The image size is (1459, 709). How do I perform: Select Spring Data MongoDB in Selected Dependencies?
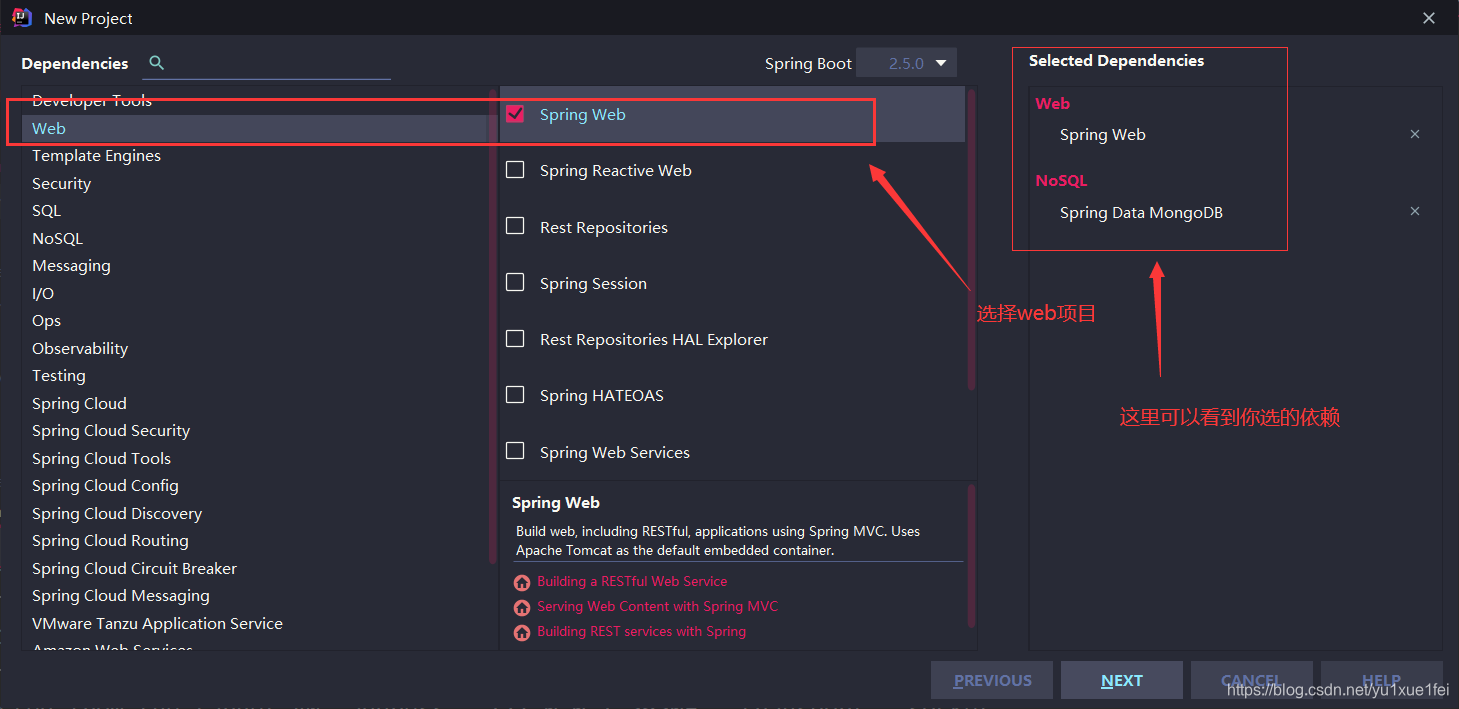(x=1141, y=213)
